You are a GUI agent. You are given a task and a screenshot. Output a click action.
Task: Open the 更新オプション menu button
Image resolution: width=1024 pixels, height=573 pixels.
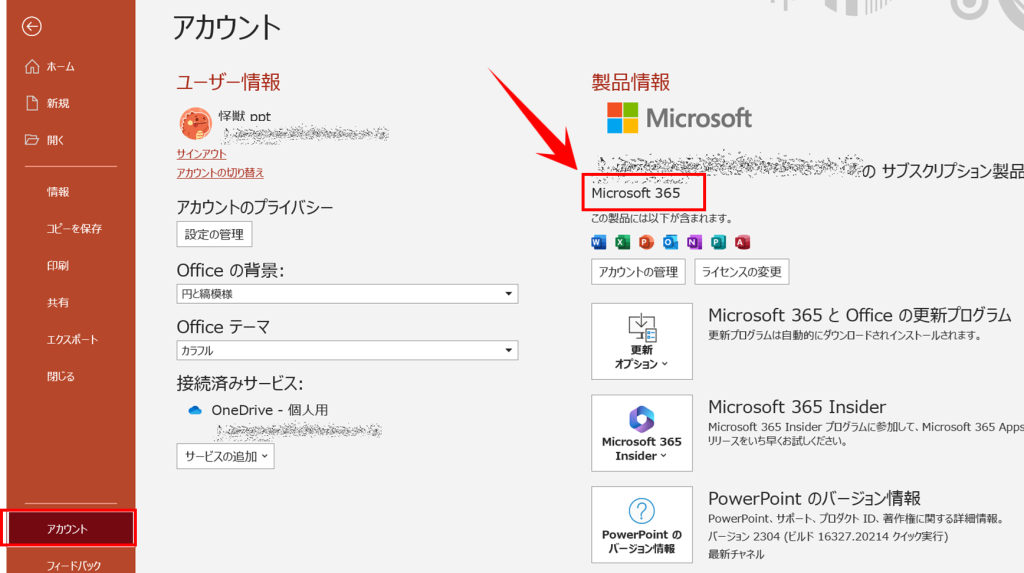(x=641, y=341)
